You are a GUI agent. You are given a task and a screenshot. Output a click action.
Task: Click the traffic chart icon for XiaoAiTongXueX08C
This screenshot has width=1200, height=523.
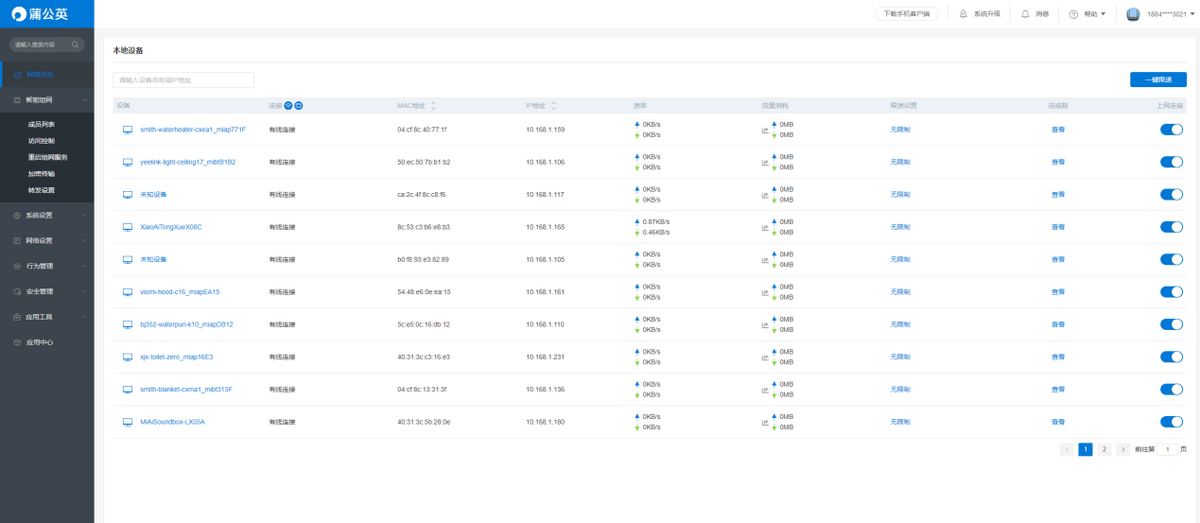click(x=765, y=227)
